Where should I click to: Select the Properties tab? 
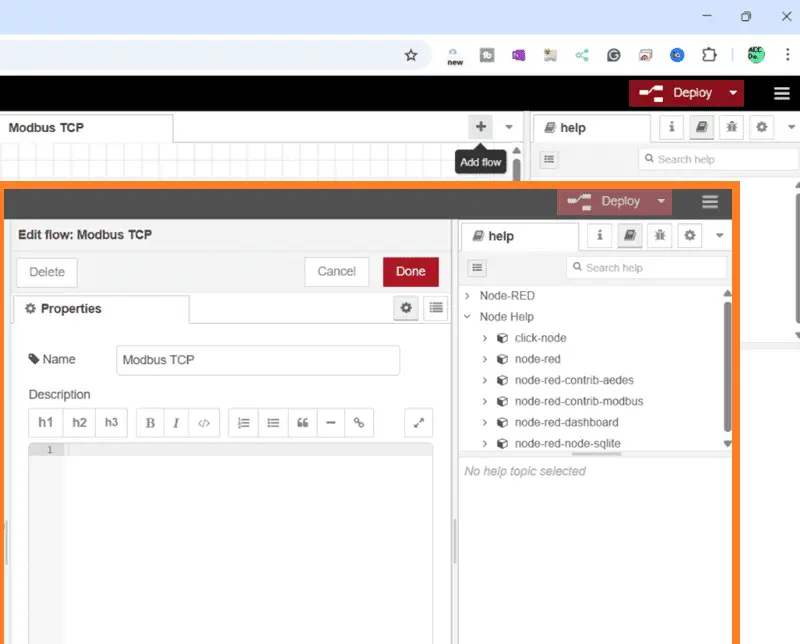pos(101,309)
